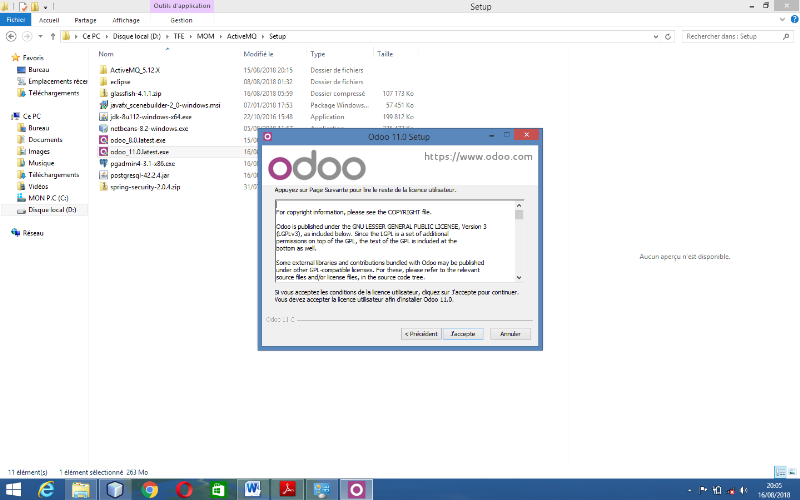Click the license text area in Odoo Setup
This screenshot has width=800, height=500.
[395, 241]
